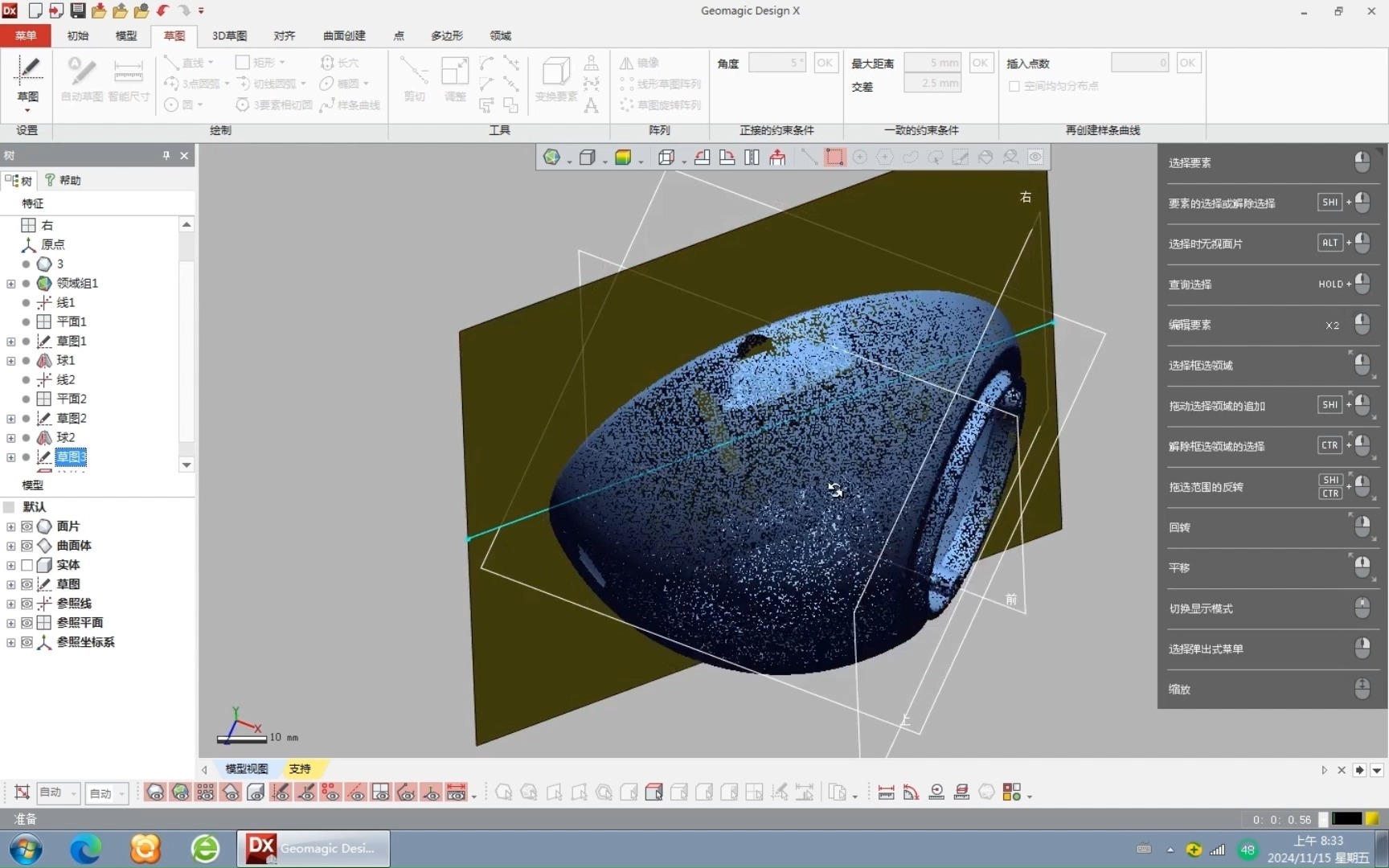Click the 调整 adjust tool
1389x868 pixels.
click(455, 80)
